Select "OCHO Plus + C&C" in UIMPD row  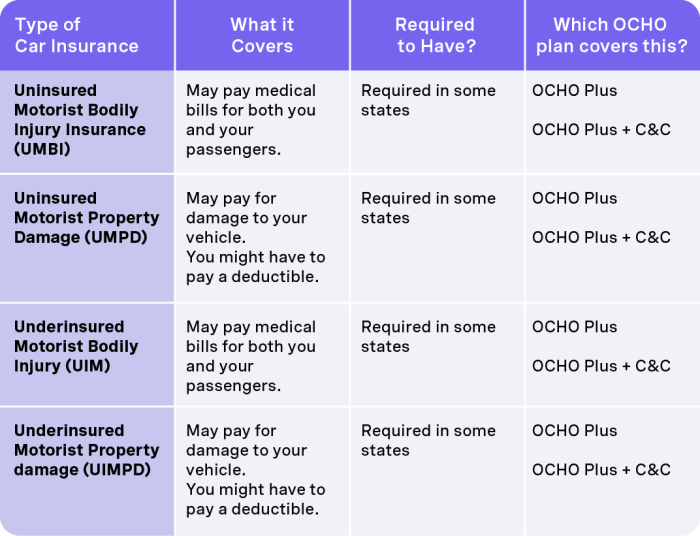pos(601,469)
